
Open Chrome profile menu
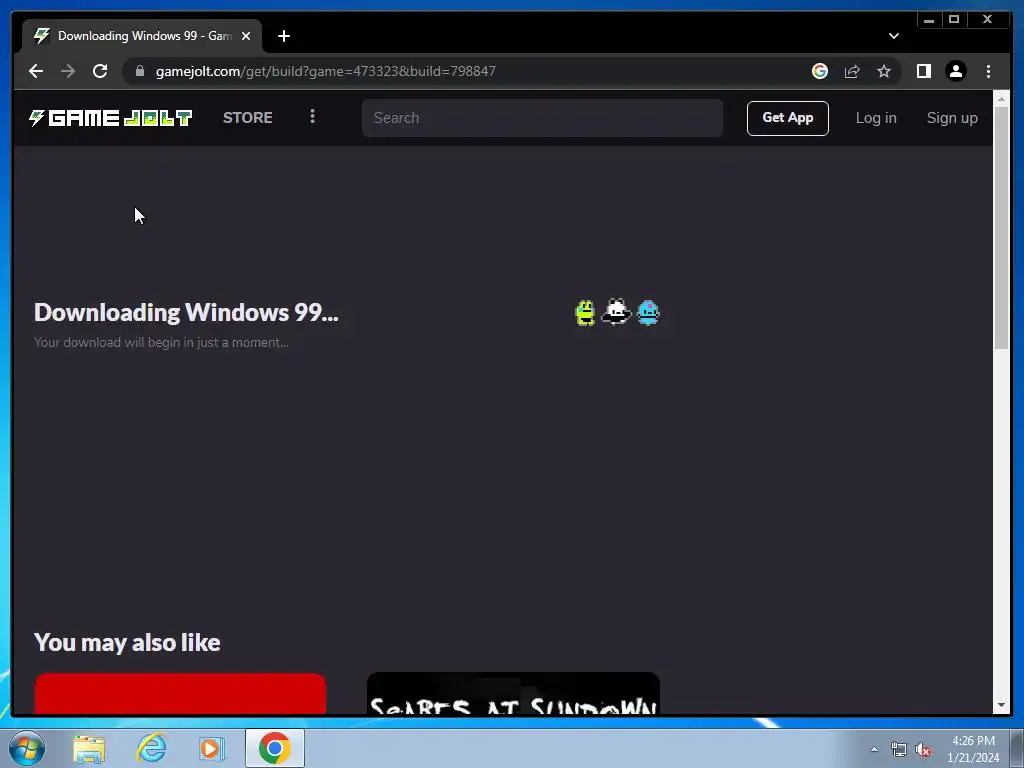(x=955, y=71)
